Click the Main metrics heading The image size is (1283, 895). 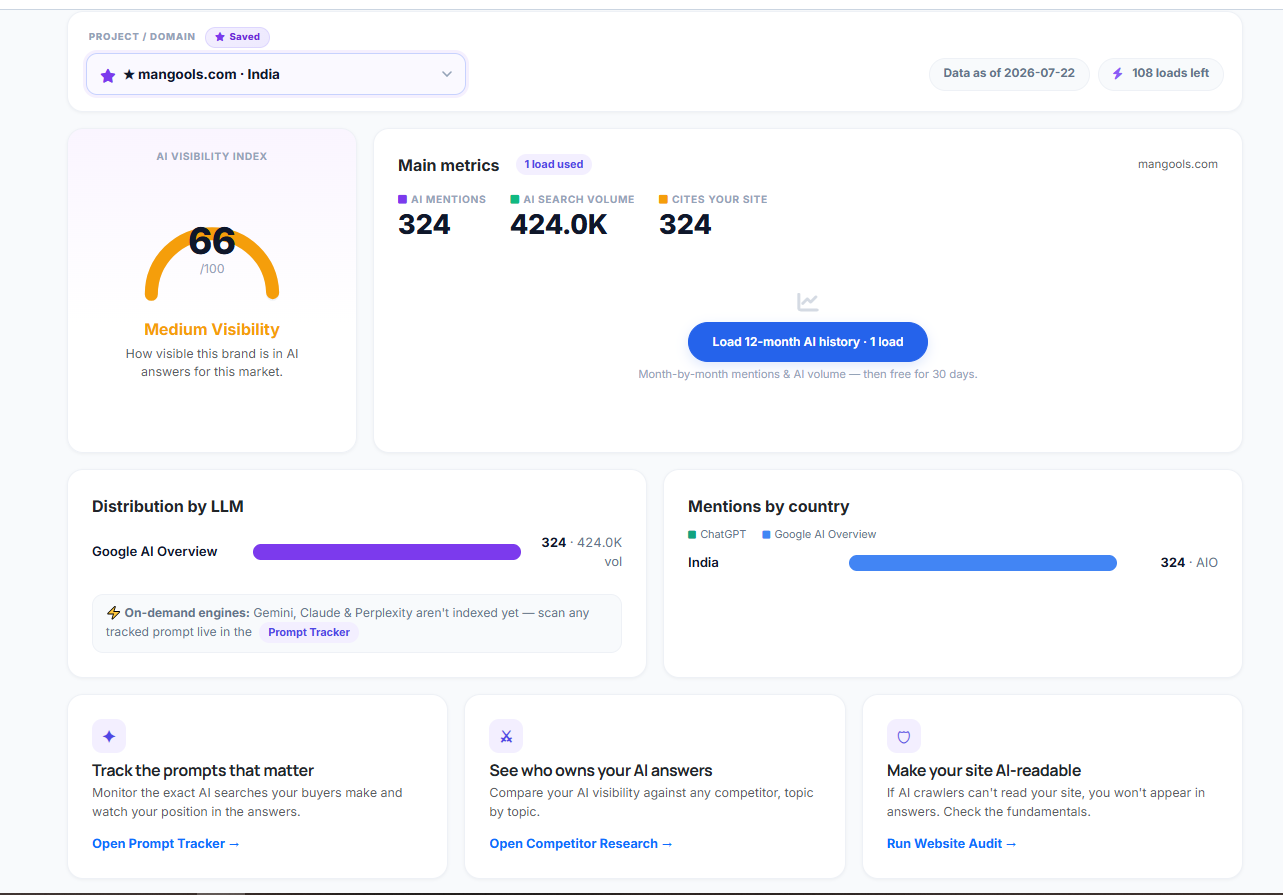[x=449, y=165]
